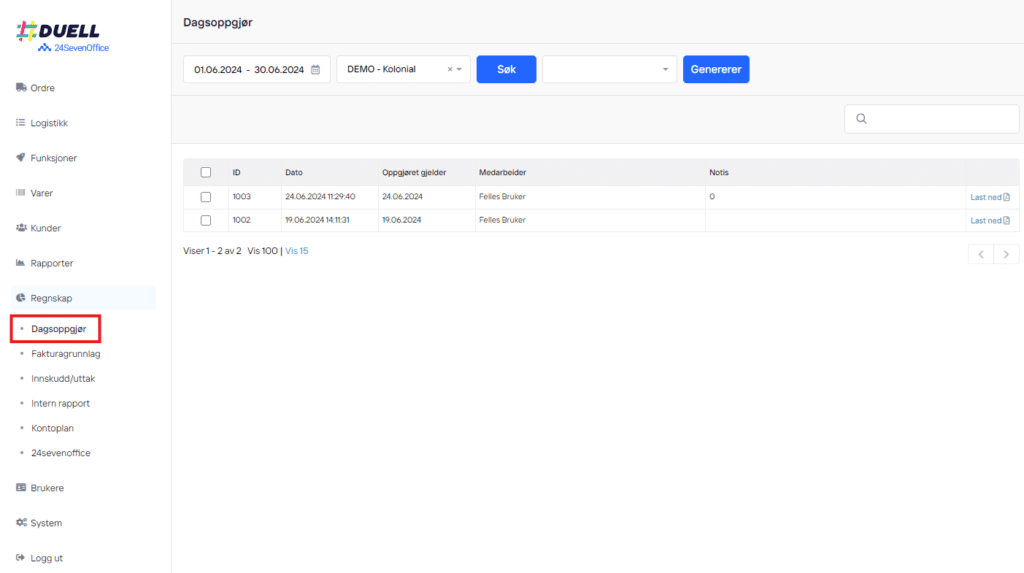Check the box for settlement 1002
1024x573 pixels.
(x=206, y=220)
